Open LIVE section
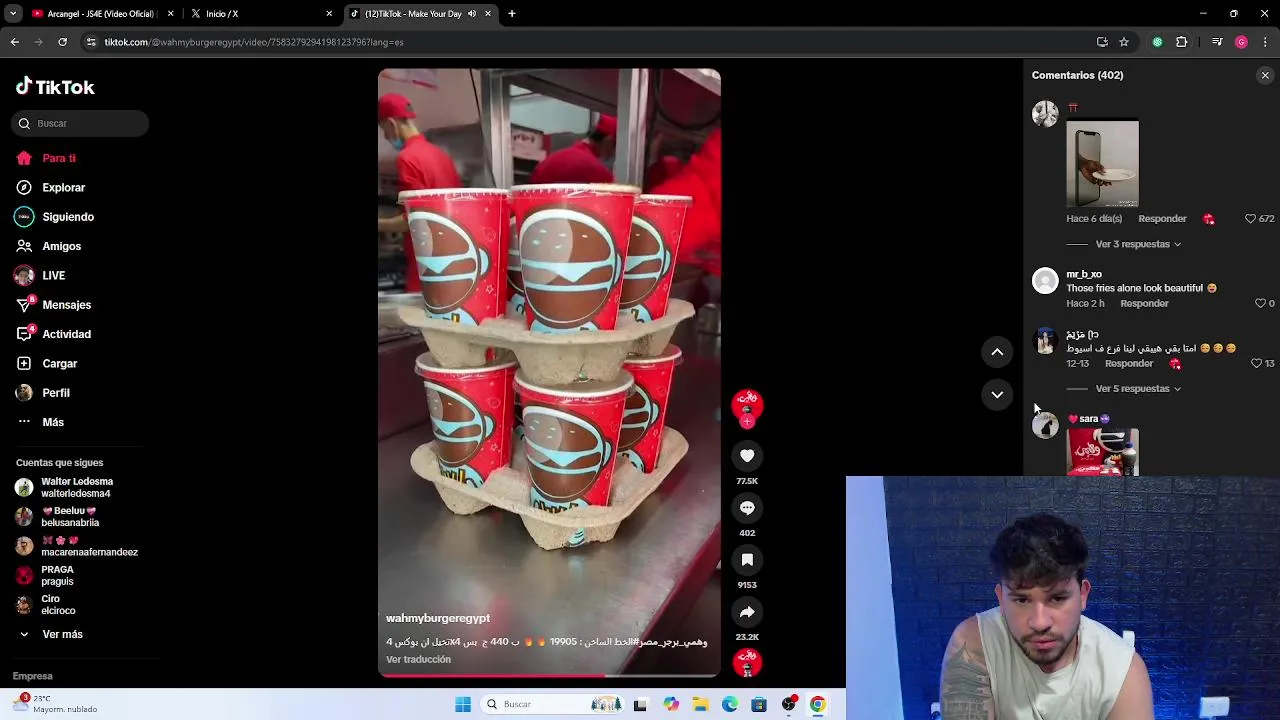Screen dimensions: 1280x720 (53, 275)
